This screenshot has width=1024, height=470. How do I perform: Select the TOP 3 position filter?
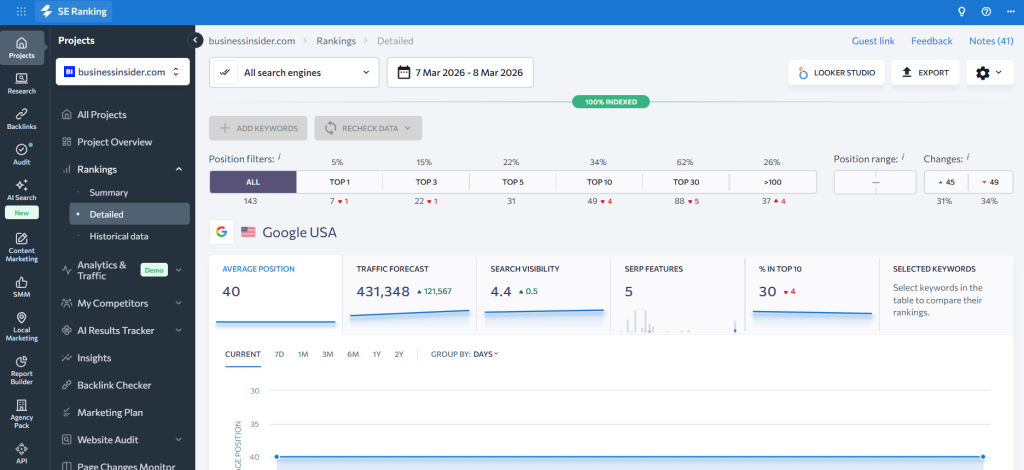[426, 182]
